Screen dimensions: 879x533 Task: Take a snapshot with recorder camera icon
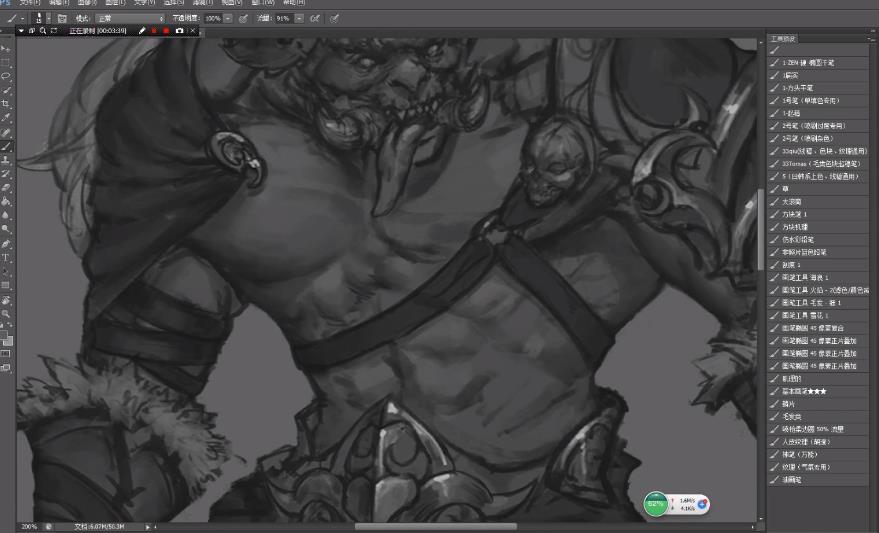179,31
